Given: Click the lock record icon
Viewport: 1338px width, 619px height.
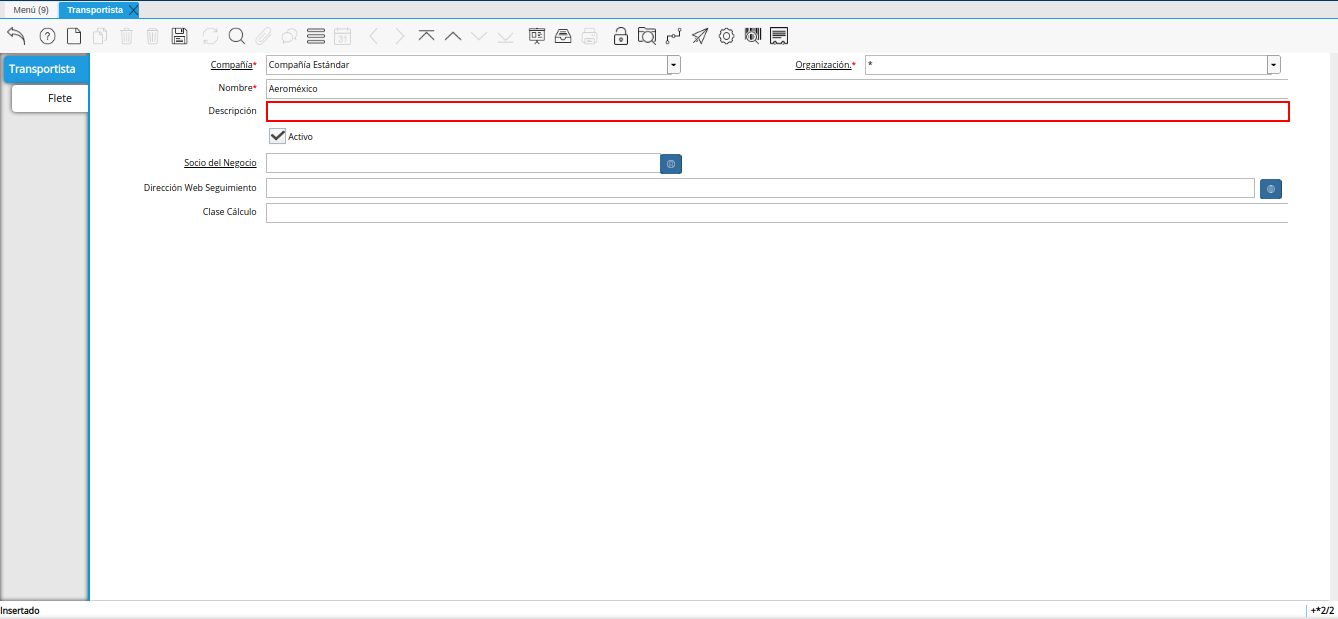Looking at the screenshot, I should [621, 36].
